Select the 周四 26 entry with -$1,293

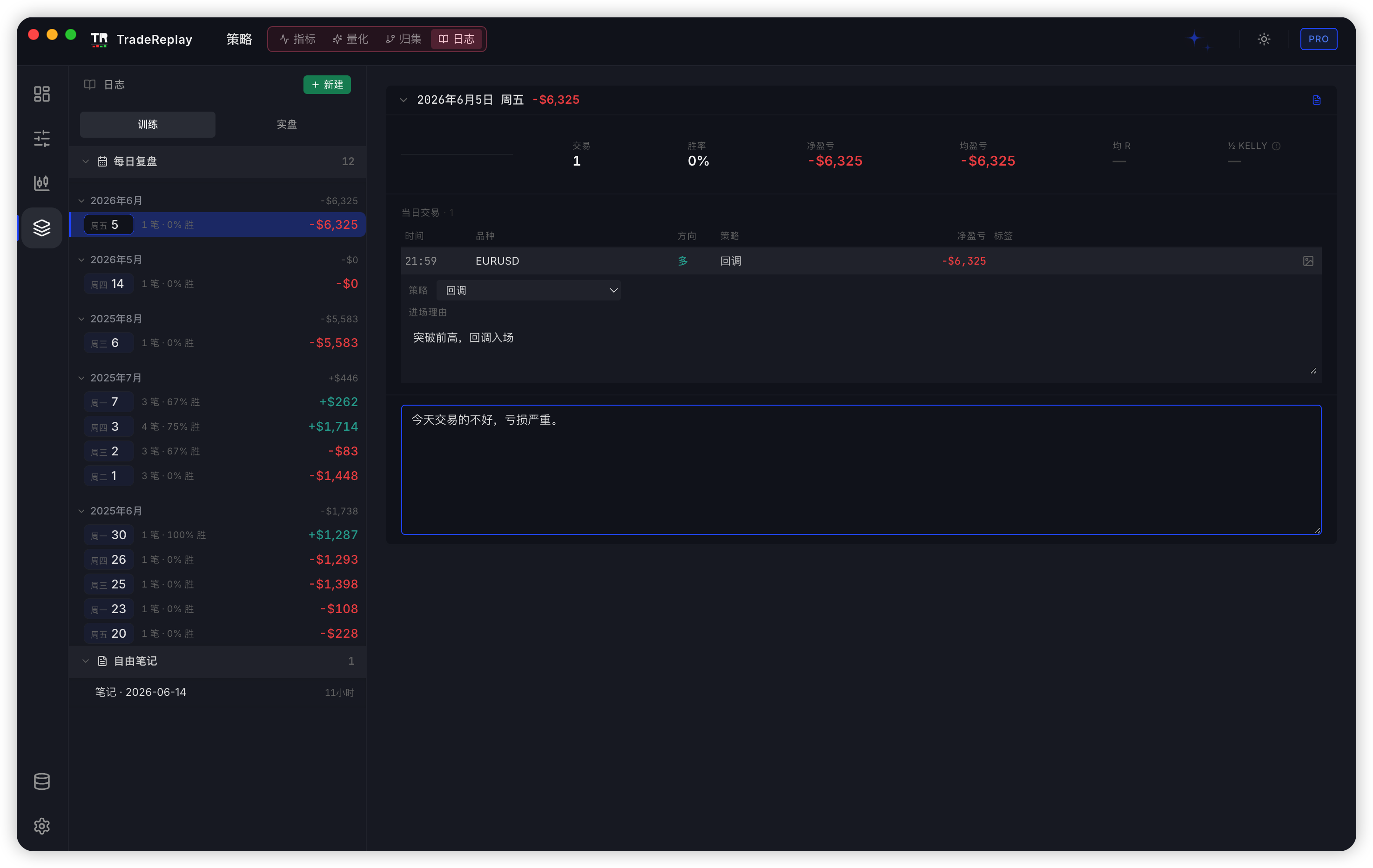click(217, 560)
